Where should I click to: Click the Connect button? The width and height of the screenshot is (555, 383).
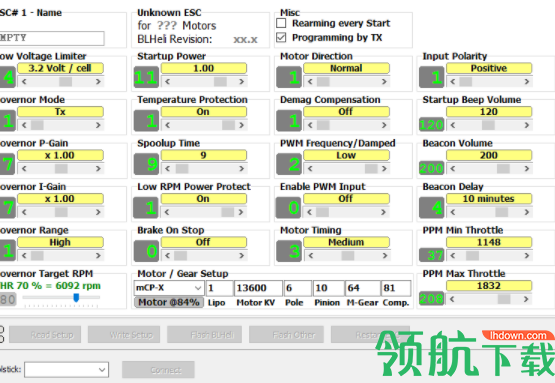(x=158, y=370)
